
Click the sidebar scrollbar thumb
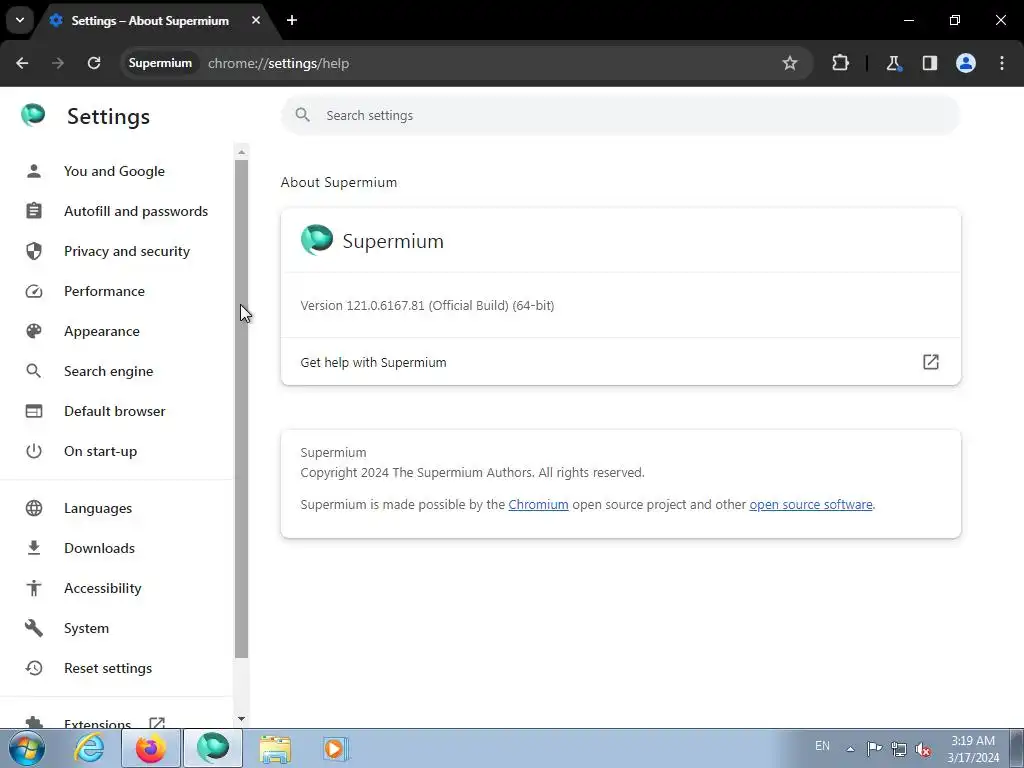242,409
